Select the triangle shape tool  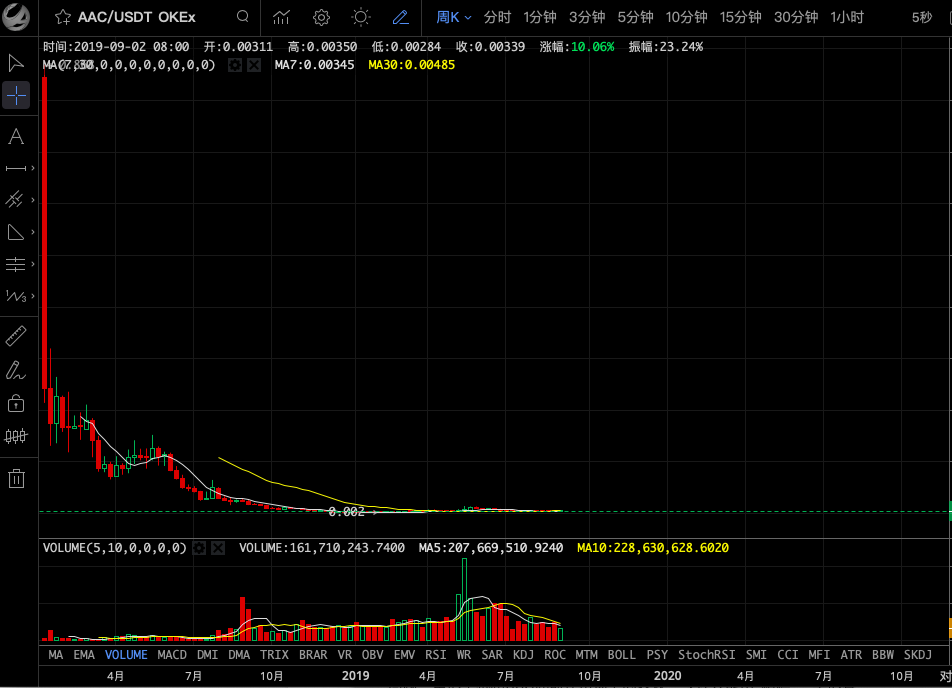pyautogui.click(x=15, y=232)
